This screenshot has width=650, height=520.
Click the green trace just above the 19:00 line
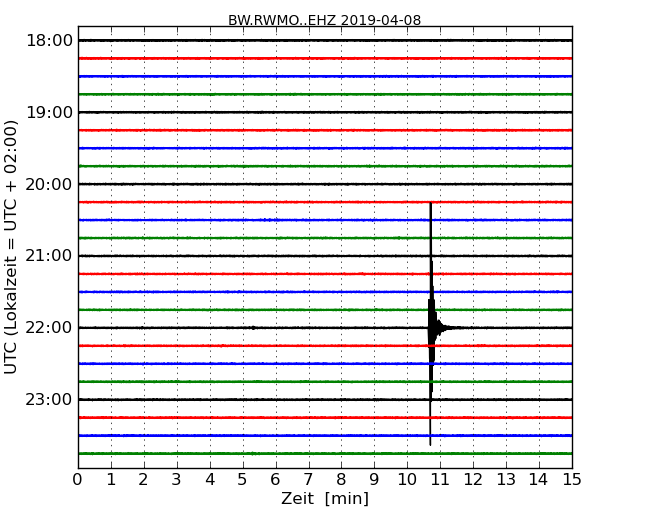pos(325,95)
